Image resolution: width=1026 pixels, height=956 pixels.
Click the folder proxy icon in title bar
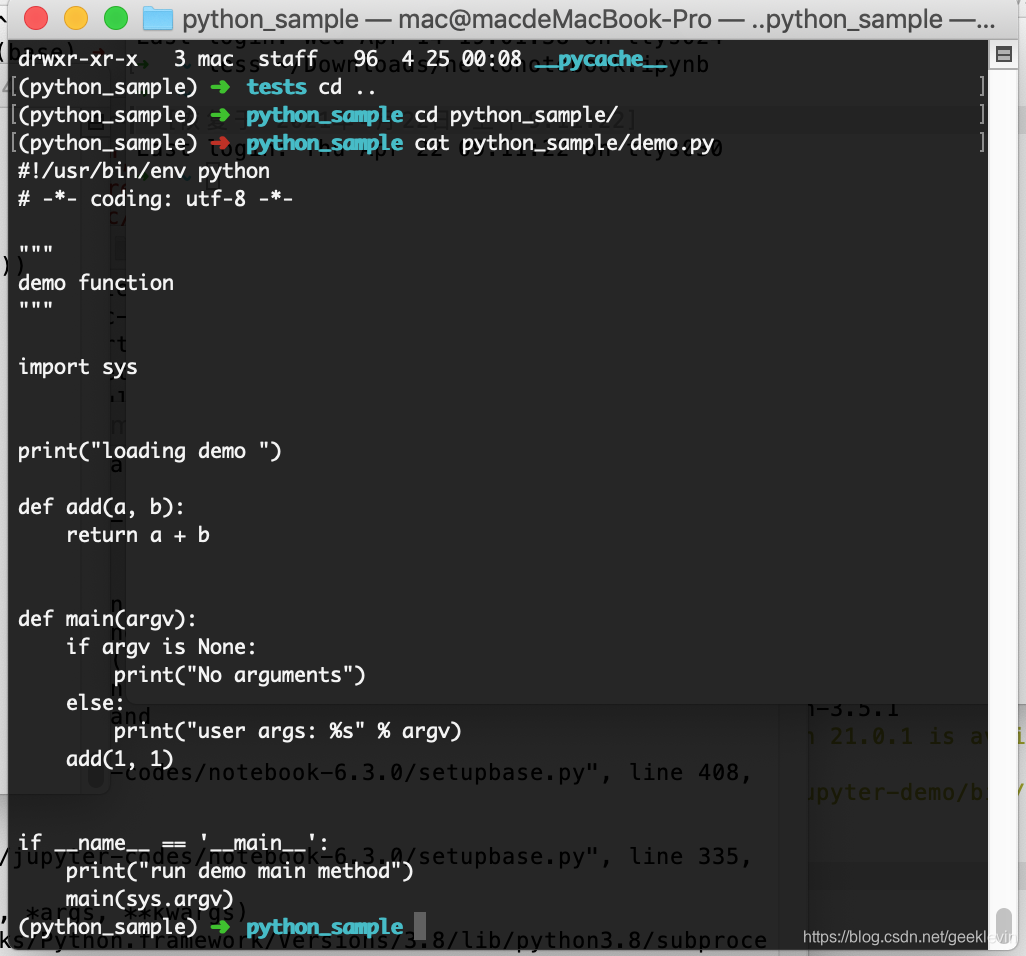(158, 19)
